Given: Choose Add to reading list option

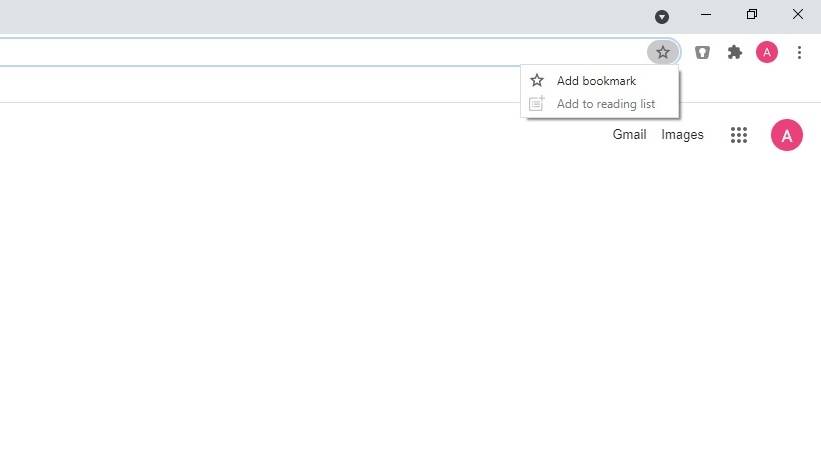Looking at the screenshot, I should 606,104.
